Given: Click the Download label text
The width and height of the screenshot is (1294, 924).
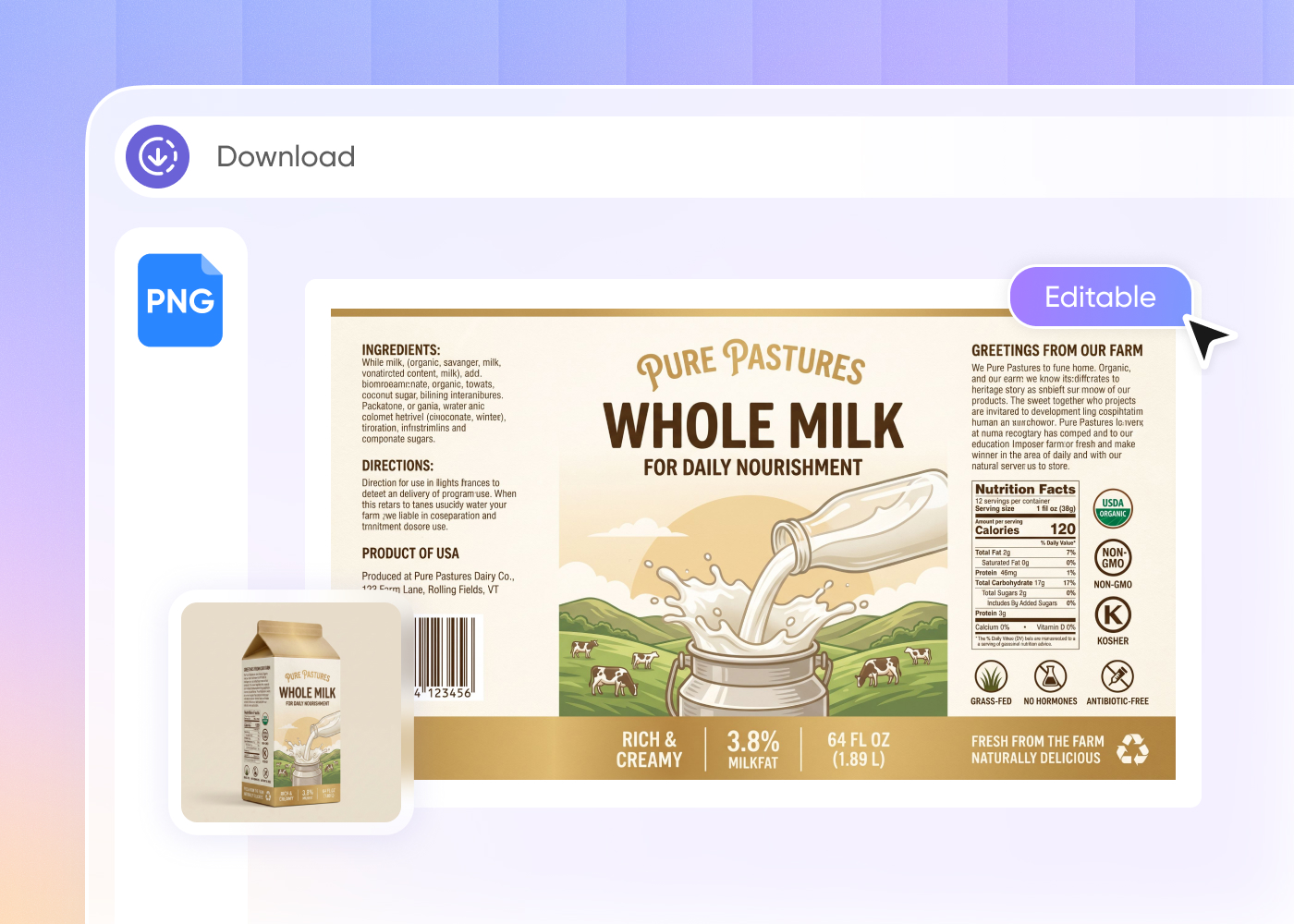Looking at the screenshot, I should (x=286, y=156).
